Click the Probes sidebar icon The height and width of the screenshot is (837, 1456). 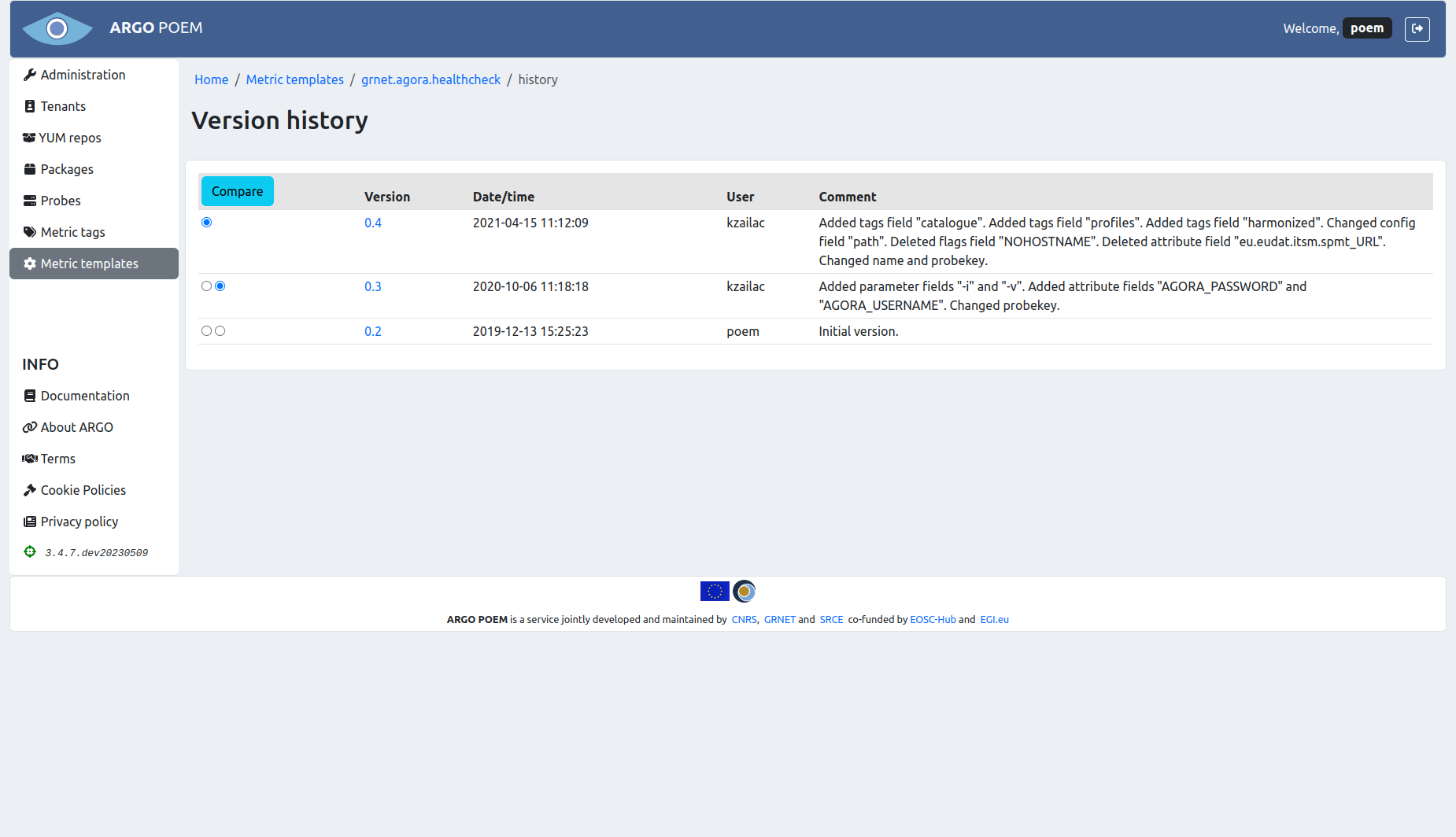coord(30,200)
